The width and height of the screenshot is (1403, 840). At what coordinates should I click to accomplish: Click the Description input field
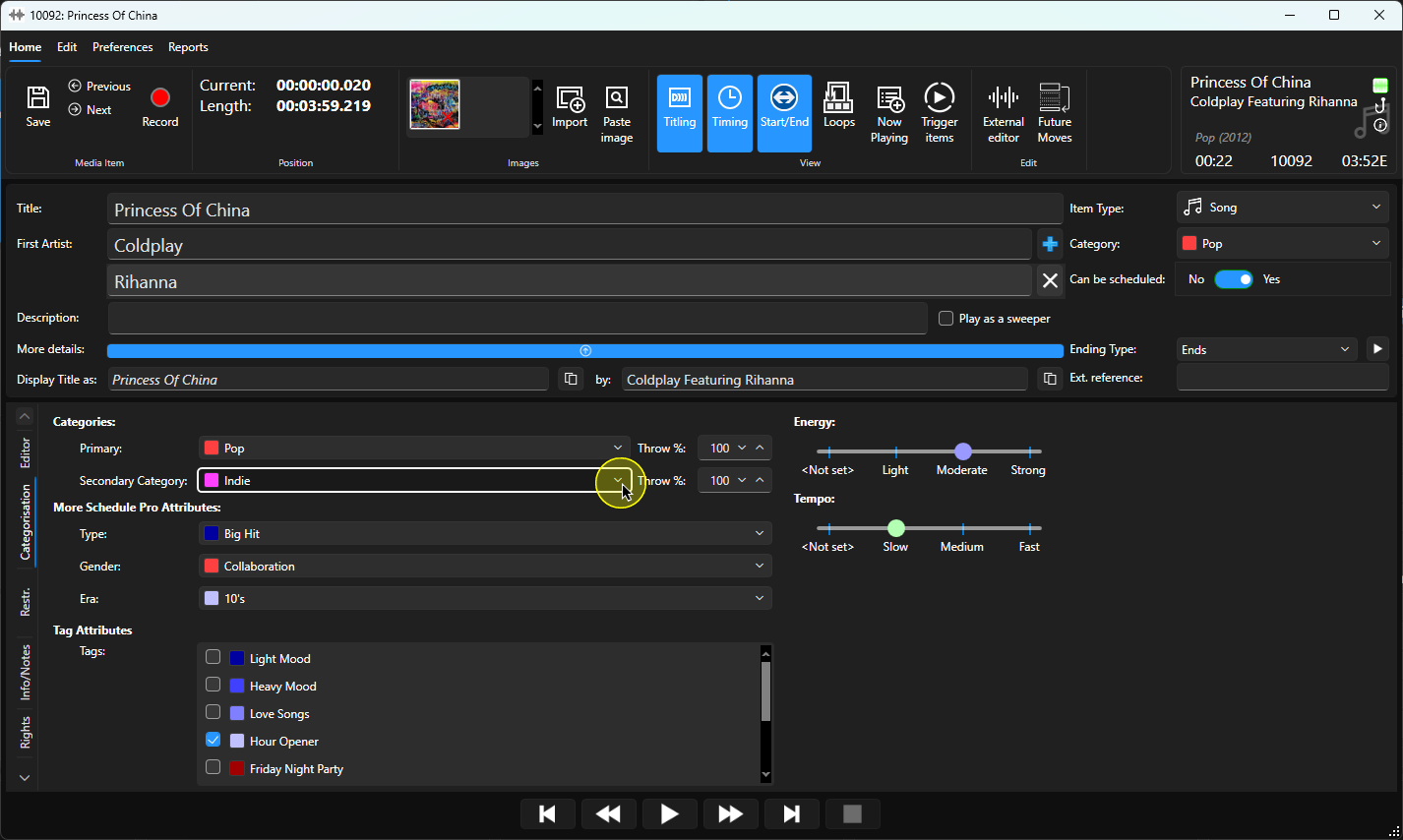click(518, 318)
